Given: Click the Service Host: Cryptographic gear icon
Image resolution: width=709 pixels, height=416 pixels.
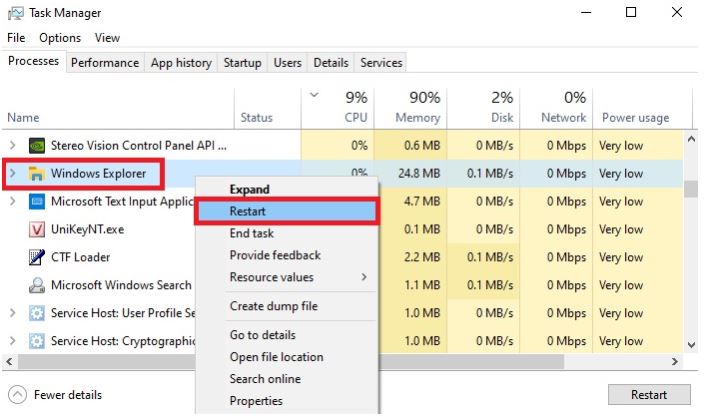Looking at the screenshot, I should [37, 341].
